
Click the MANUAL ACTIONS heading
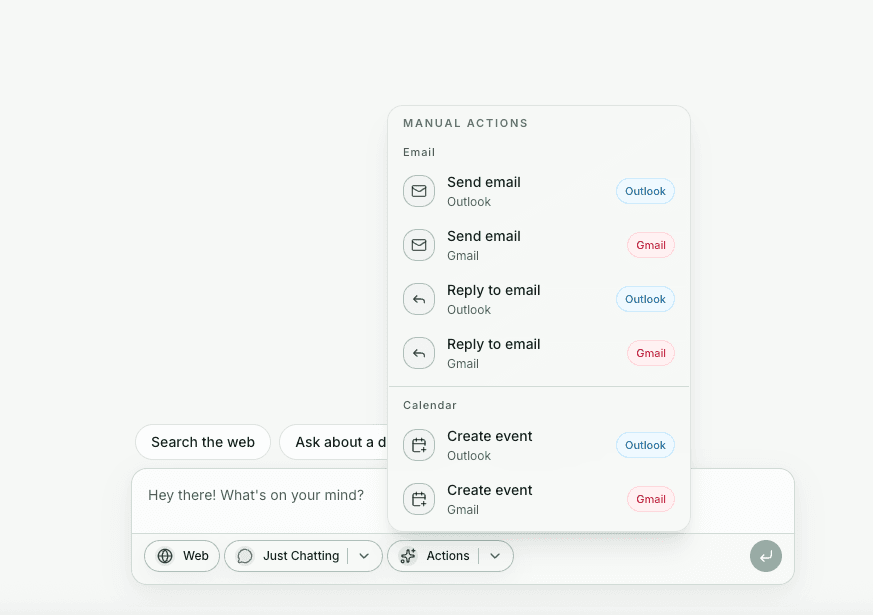click(x=465, y=123)
